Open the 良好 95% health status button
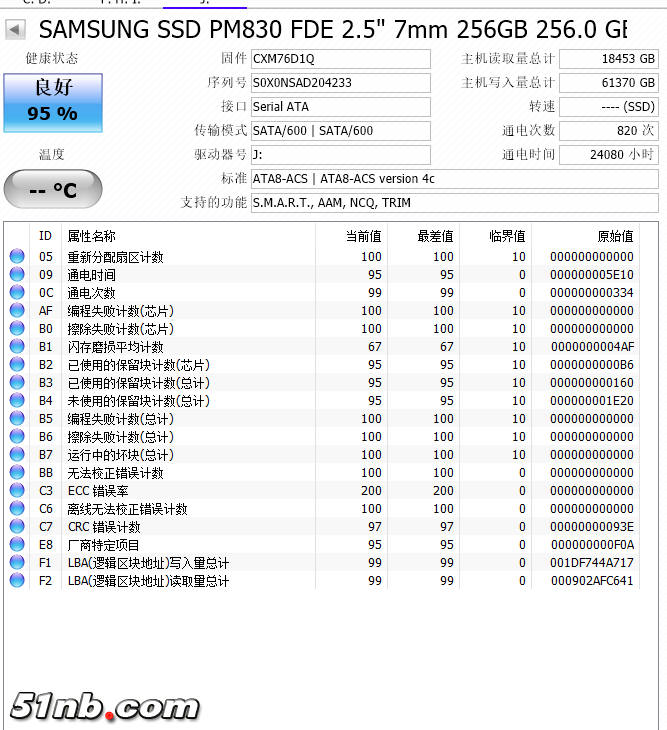Viewport: 667px width, 730px height. (x=53, y=102)
